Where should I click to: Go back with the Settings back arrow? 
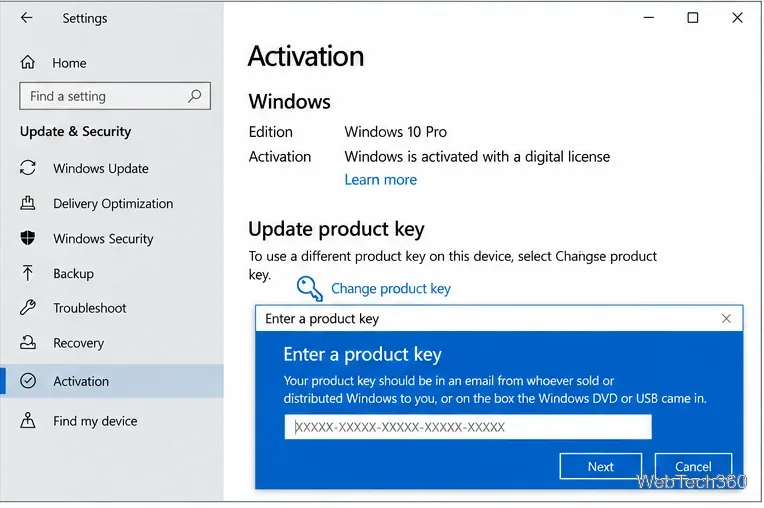(x=26, y=18)
